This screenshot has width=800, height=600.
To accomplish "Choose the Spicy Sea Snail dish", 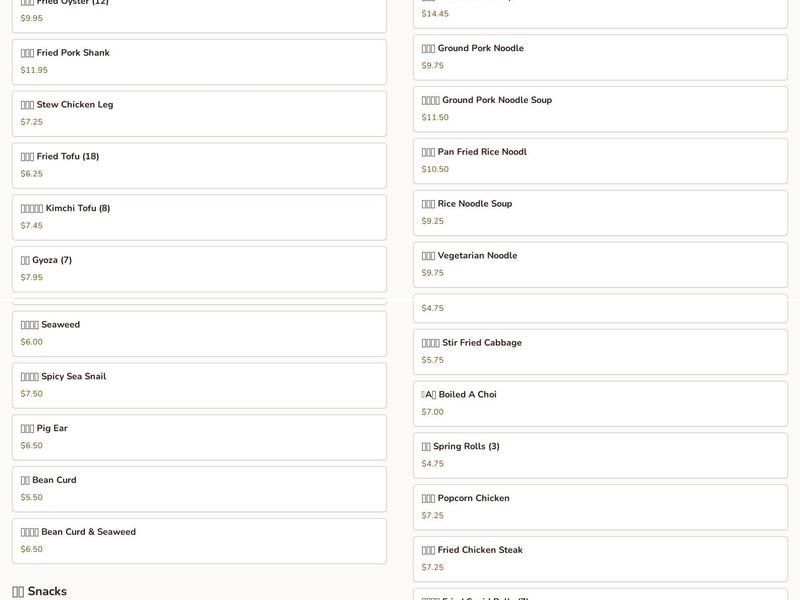I will click(x=199, y=386).
